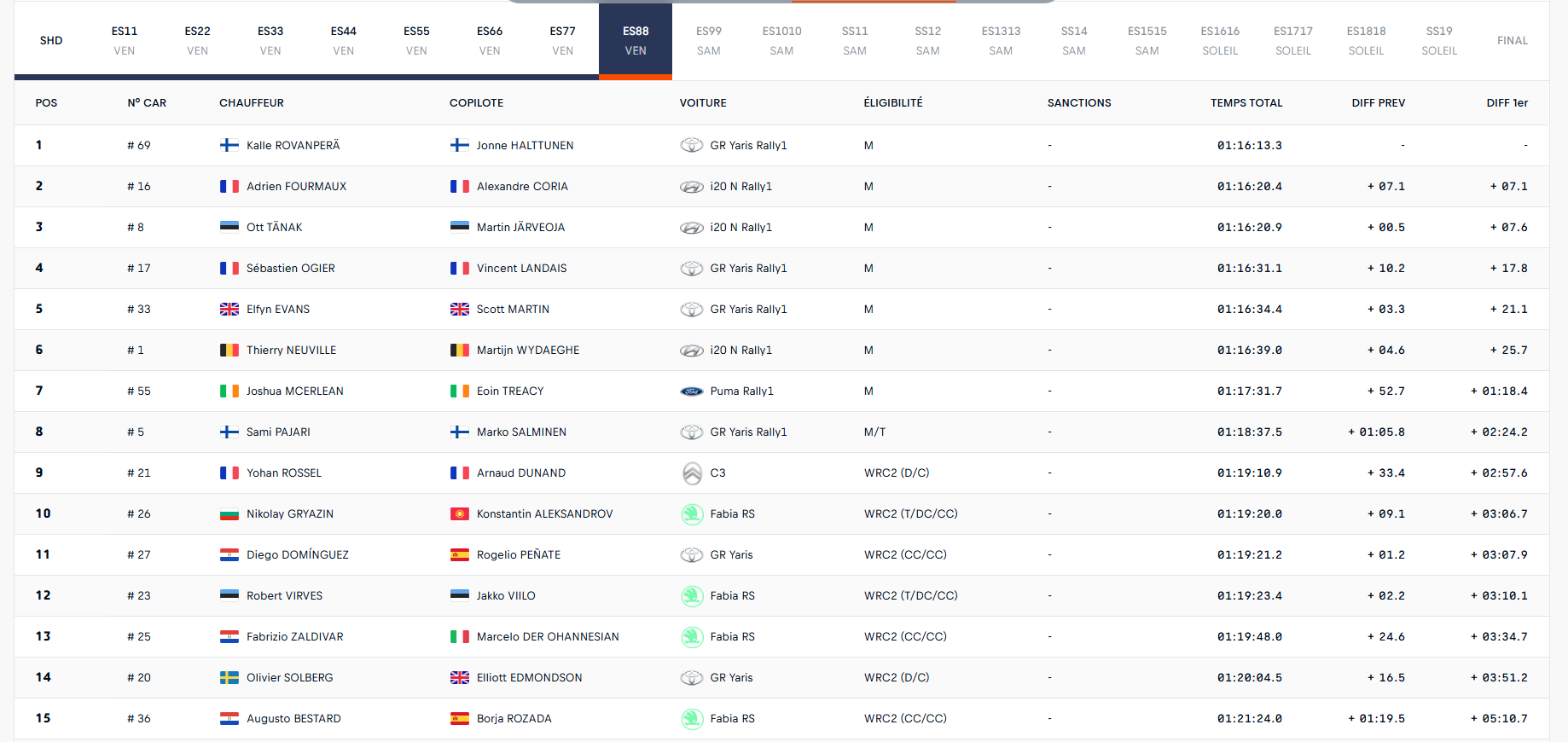1568x742 pixels.
Task: Click Bulgaria flag beside Nikolay GRYAZIN
Action: 229,513
